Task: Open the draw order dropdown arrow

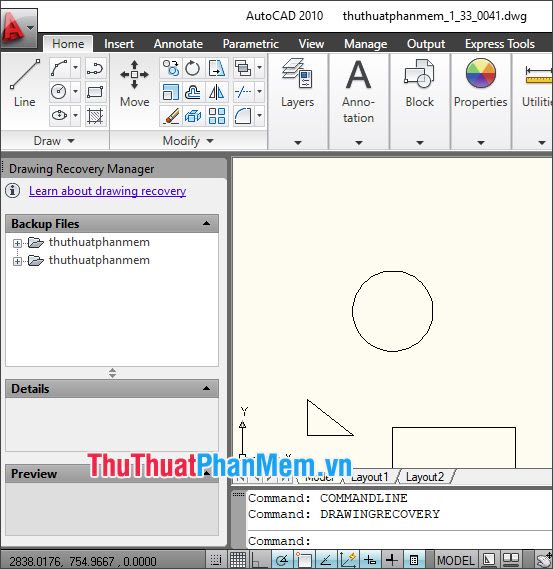Action: pos(259,68)
